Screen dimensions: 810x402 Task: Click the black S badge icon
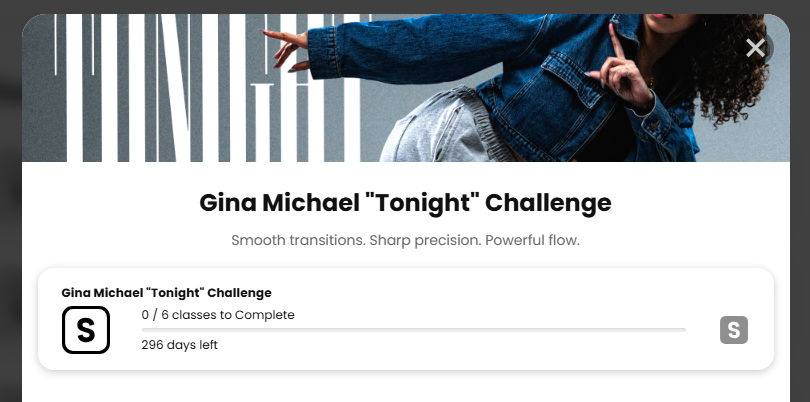click(86, 330)
